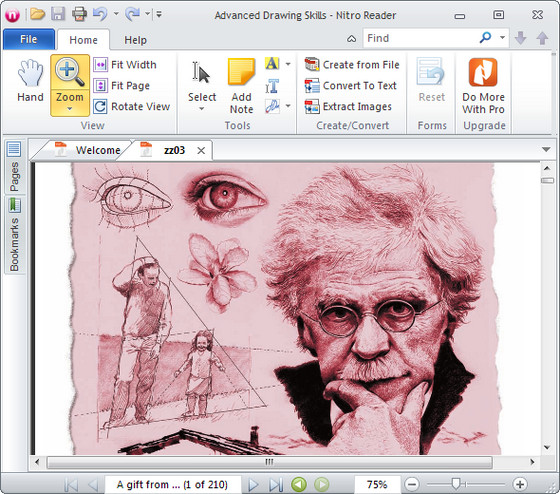The width and height of the screenshot is (560, 494).
Task: Click the vertical scrollbar down arrow
Action: [x=547, y=447]
